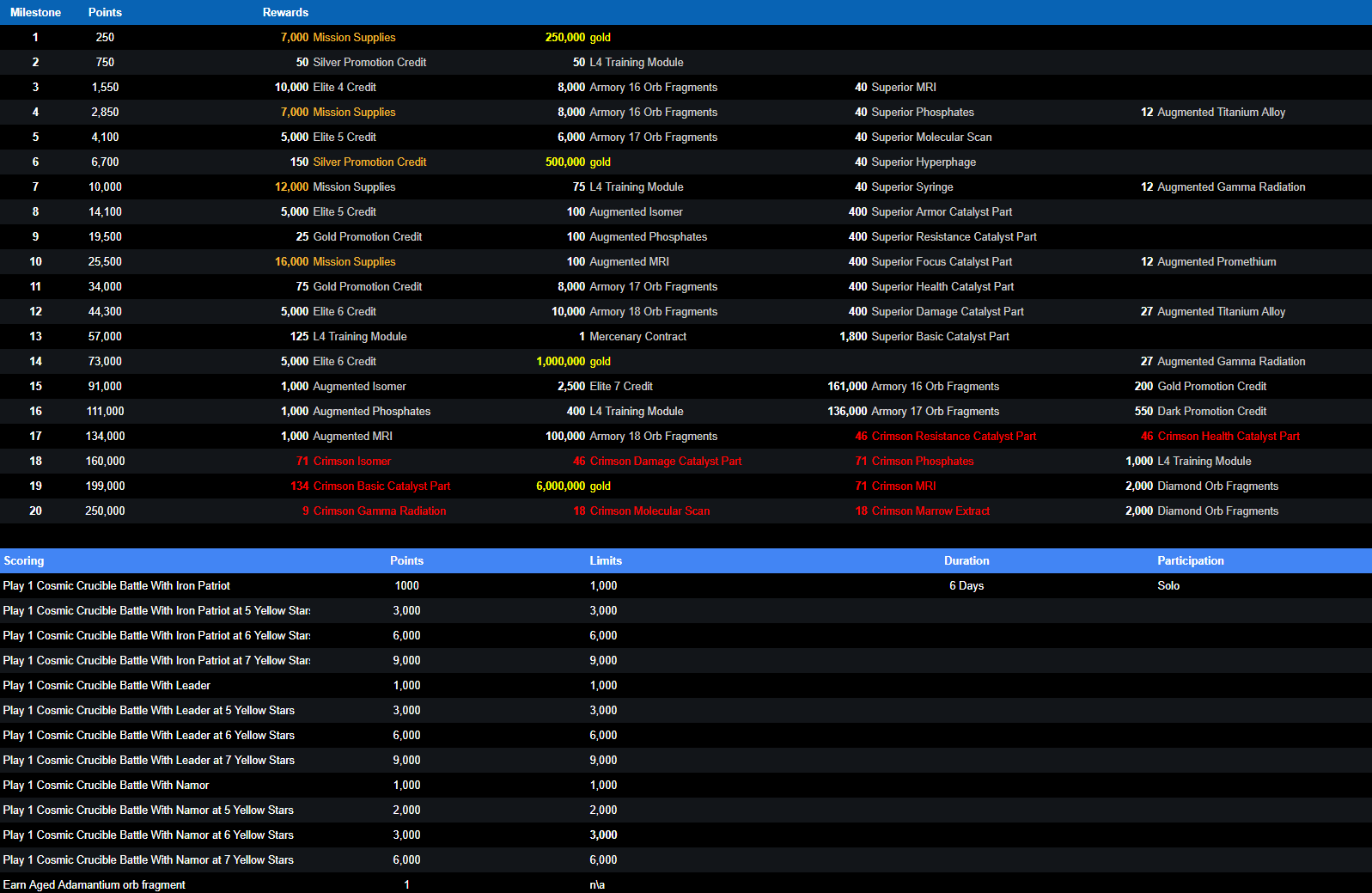Click the Augmented Promethium reward
Viewport: 1372px width, 893px height.
coord(1216,261)
